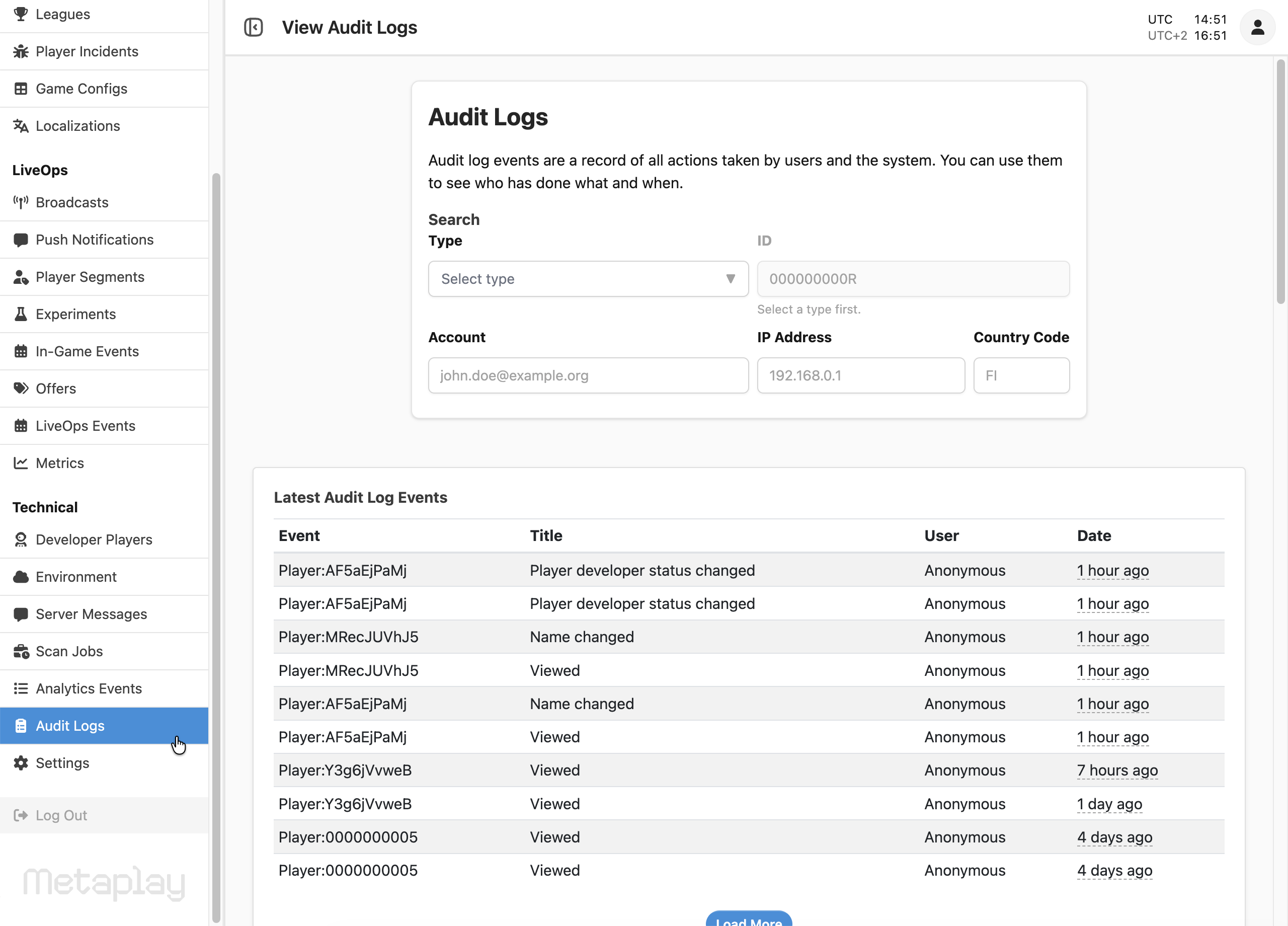Select Analytics Events in the sidebar
1288x926 pixels.
89,688
